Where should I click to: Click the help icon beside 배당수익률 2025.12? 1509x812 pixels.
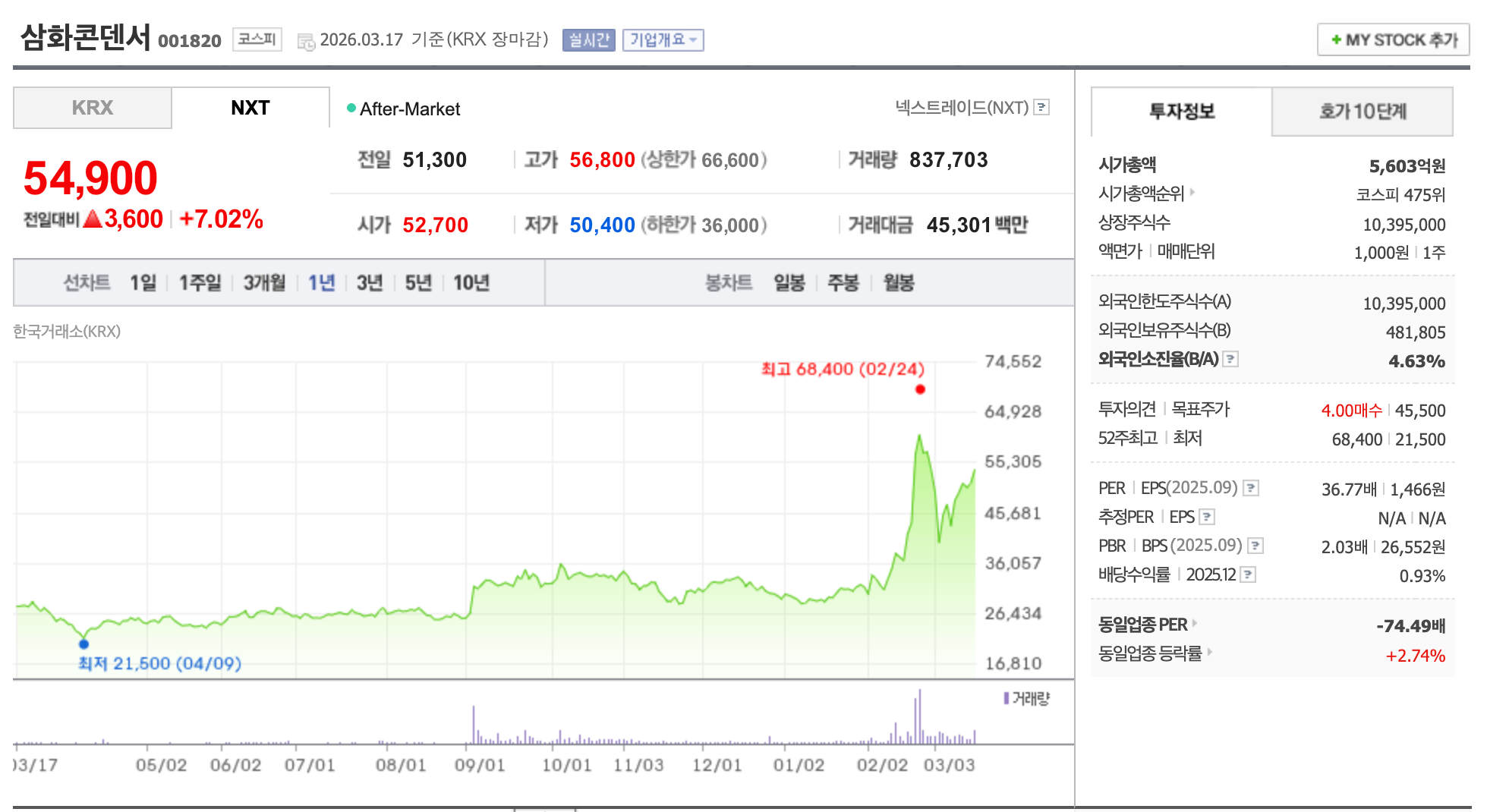click(1248, 574)
